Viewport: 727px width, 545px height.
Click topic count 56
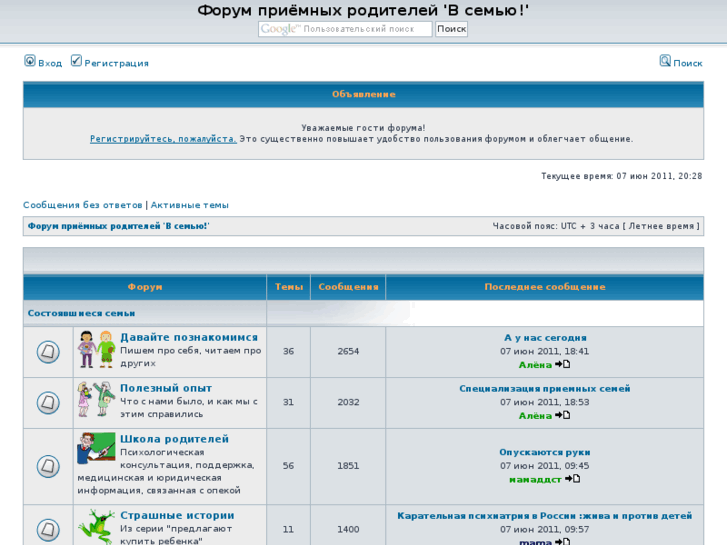coord(288,466)
